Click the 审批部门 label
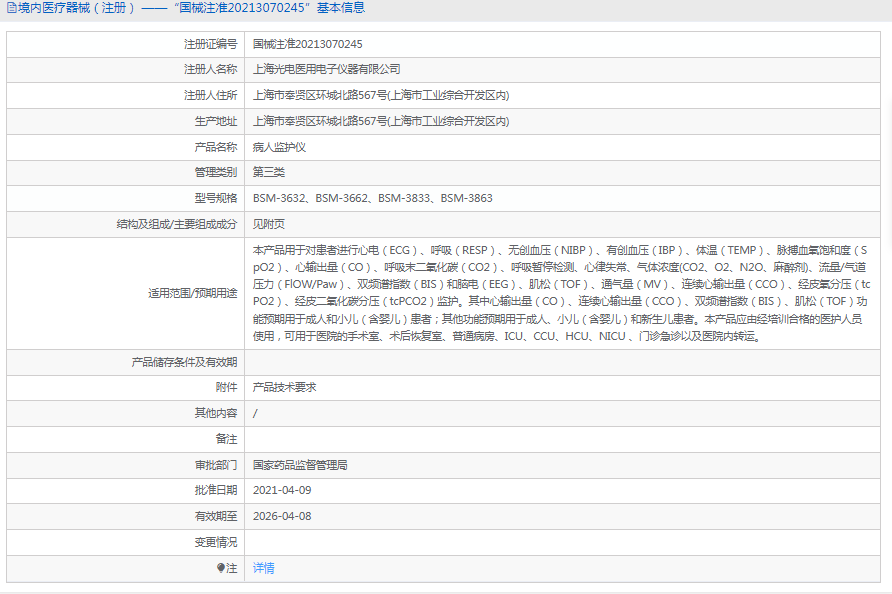 (x=216, y=465)
